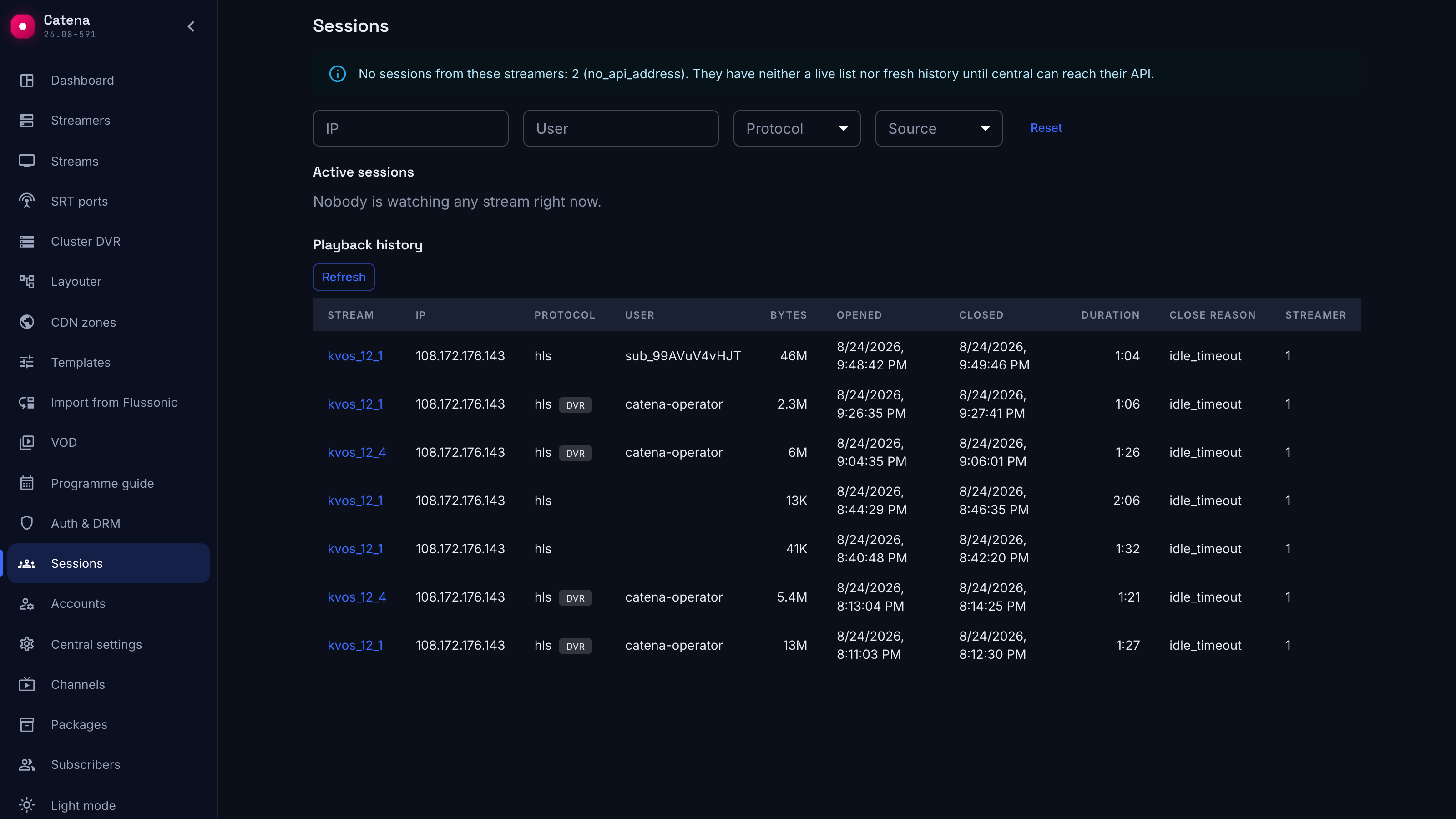Click the Programme guide calendar icon
This screenshot has width=1456, height=819.
(x=26, y=483)
